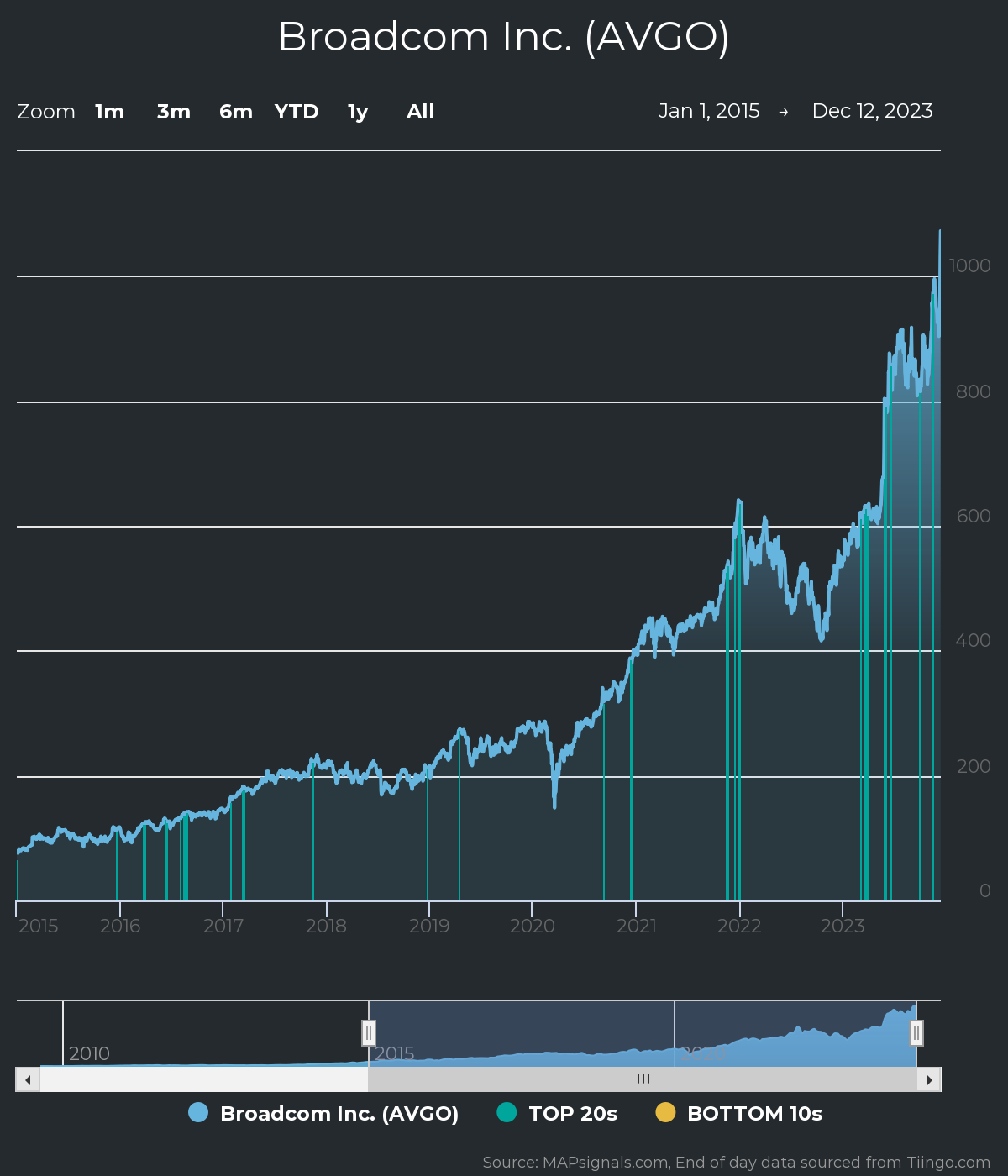Click the scrollbar left arrow button

point(28,1079)
